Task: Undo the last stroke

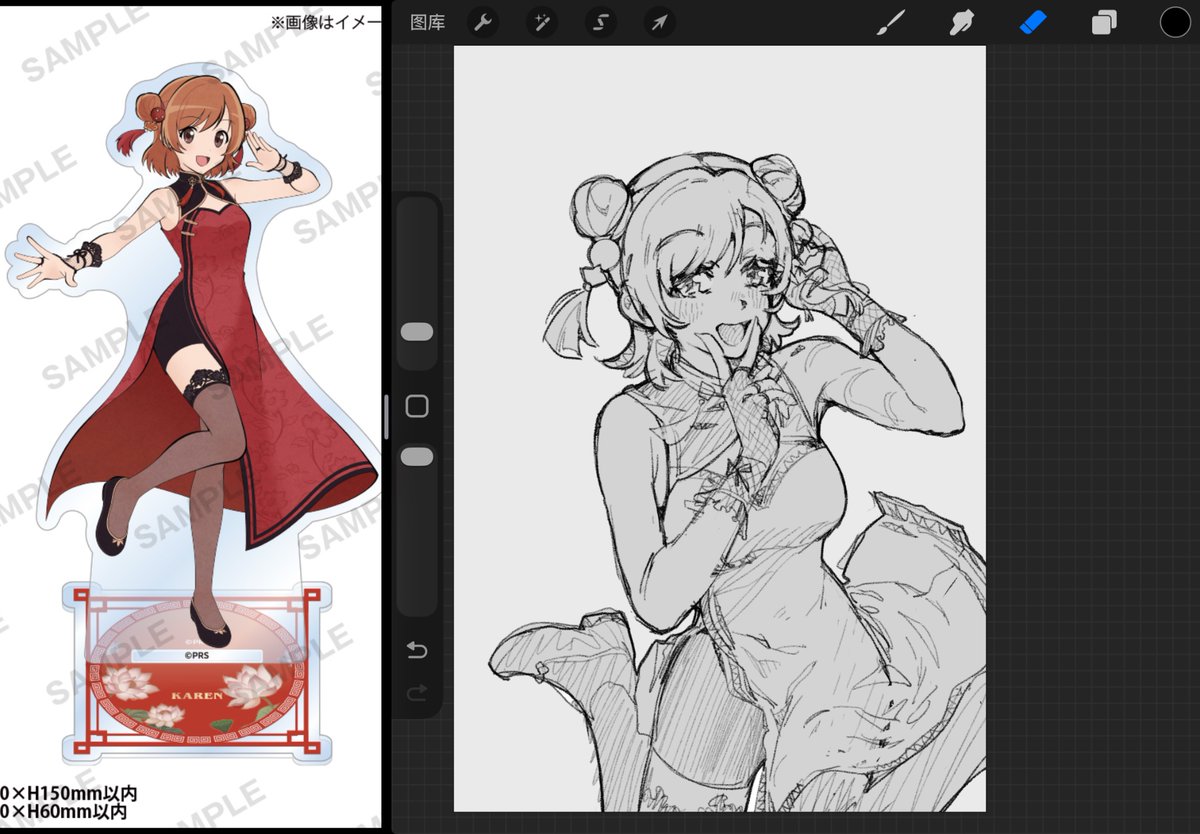Action: point(417,651)
